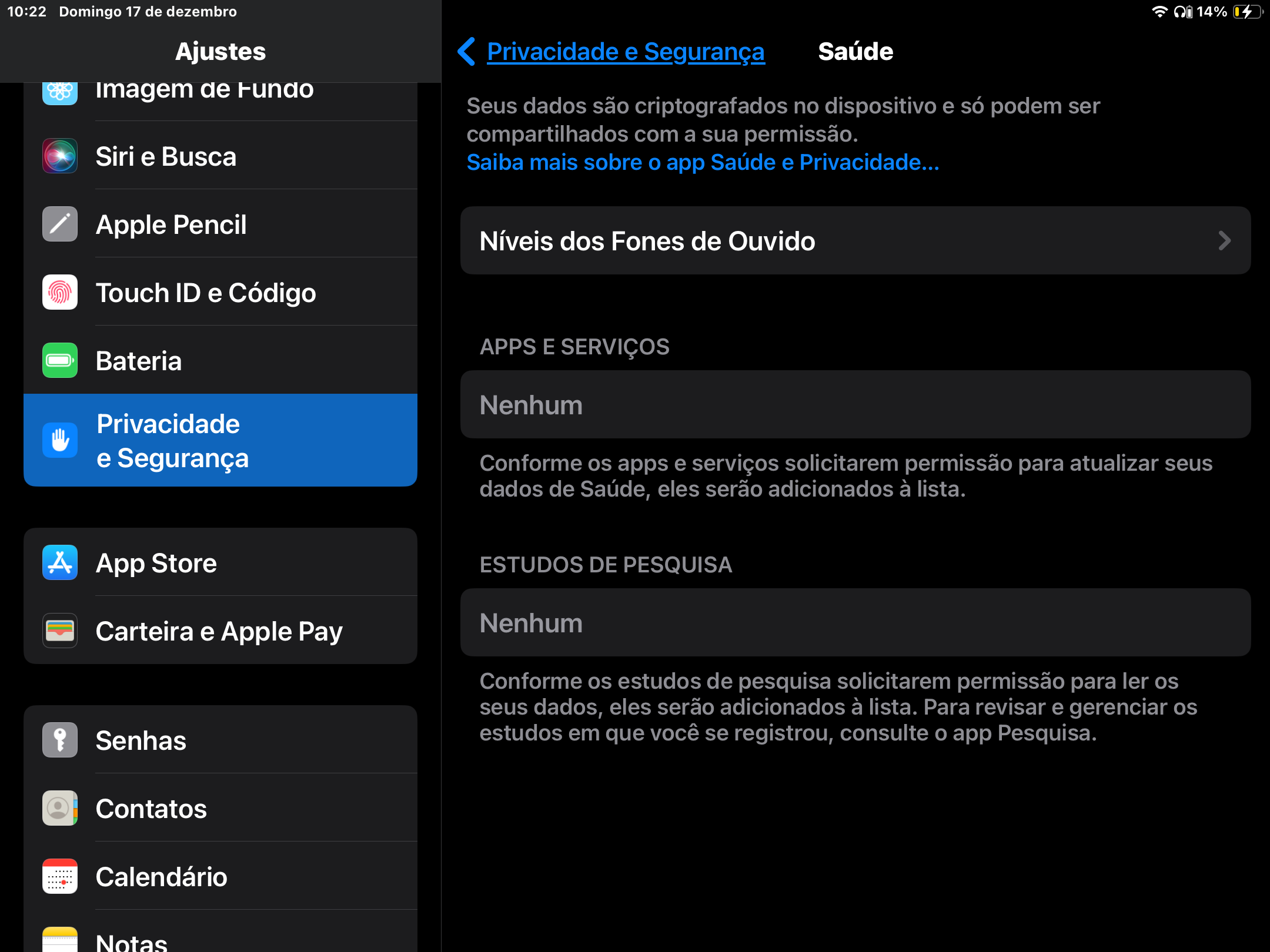
Task: Tap the Touch ID fingerprint icon
Action: pos(59,293)
